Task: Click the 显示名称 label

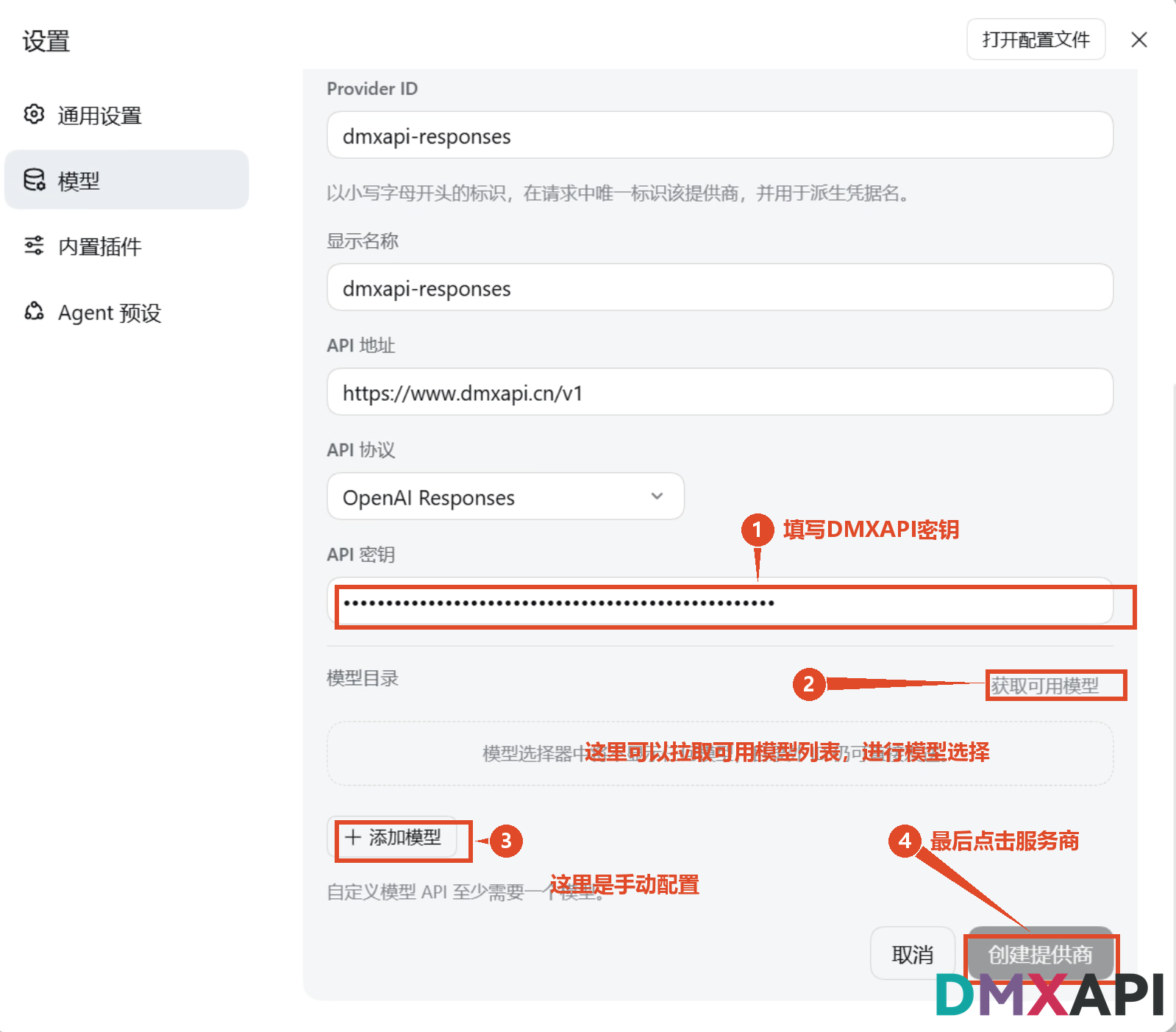Action: point(363,241)
